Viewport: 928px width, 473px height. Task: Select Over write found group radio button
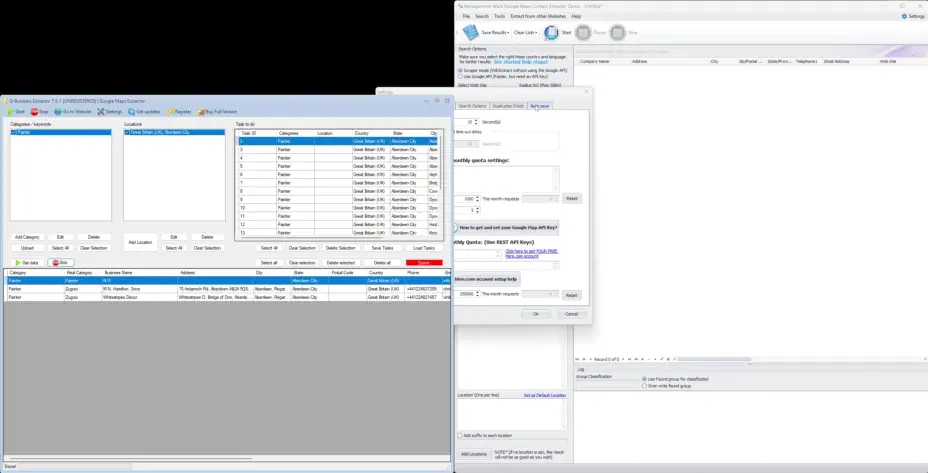click(643, 386)
